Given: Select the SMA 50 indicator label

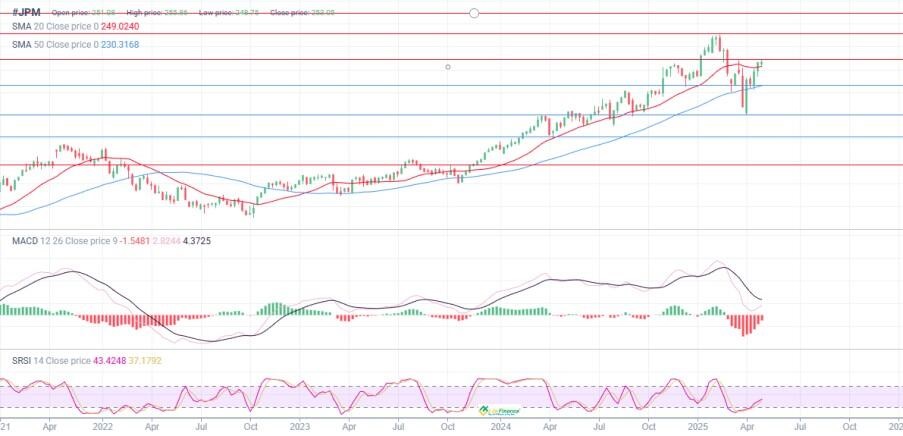Looking at the screenshot, I should click(55, 44).
